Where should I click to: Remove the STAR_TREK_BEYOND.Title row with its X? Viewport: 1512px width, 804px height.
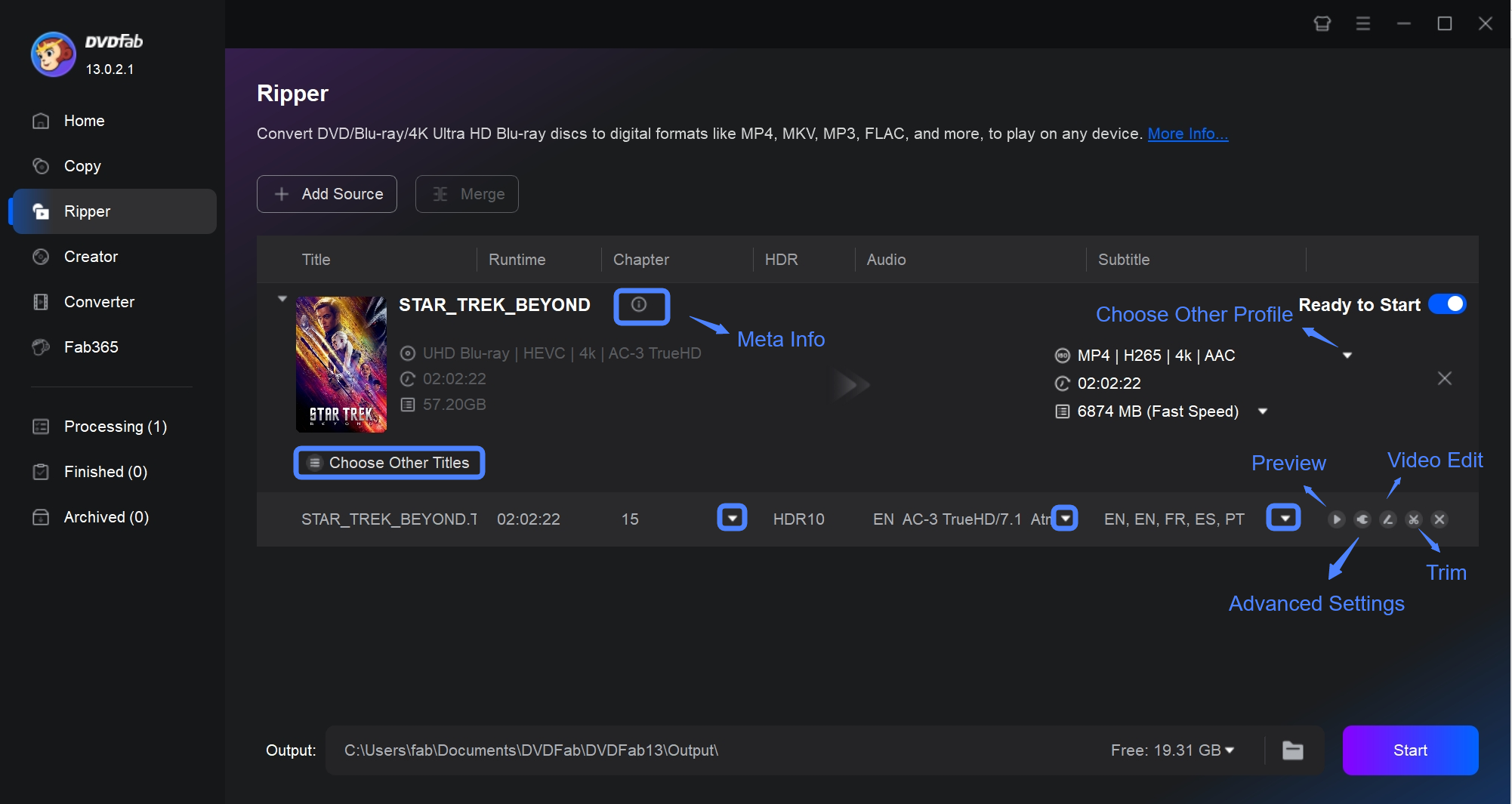1439,519
